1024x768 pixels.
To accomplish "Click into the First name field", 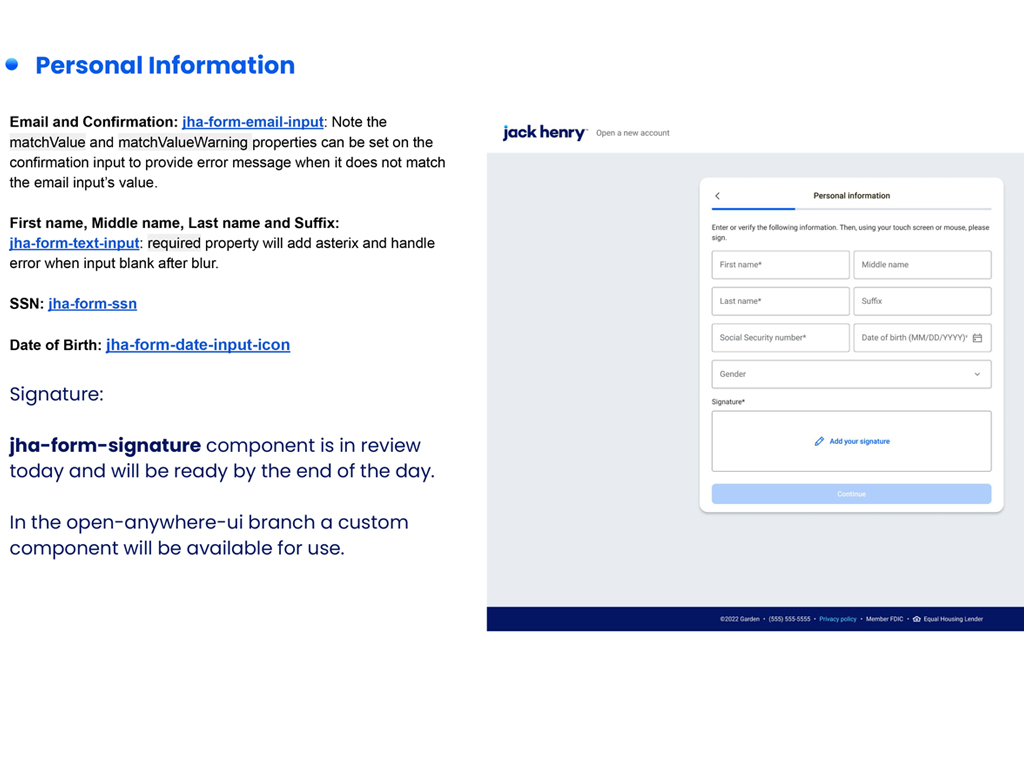I will pyautogui.click(x=780, y=265).
